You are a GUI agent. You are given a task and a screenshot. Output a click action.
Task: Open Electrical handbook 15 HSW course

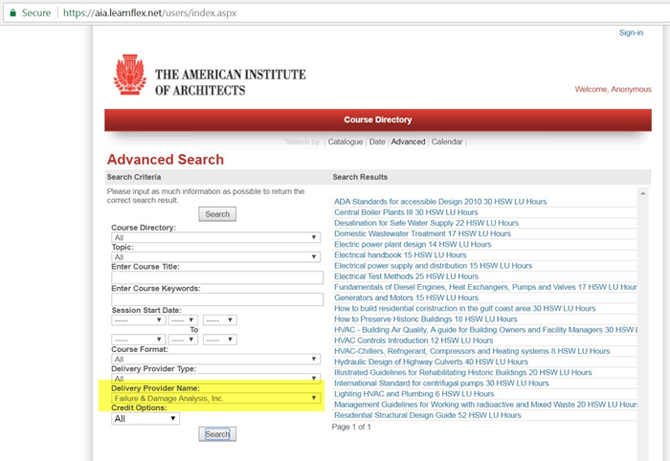point(400,255)
